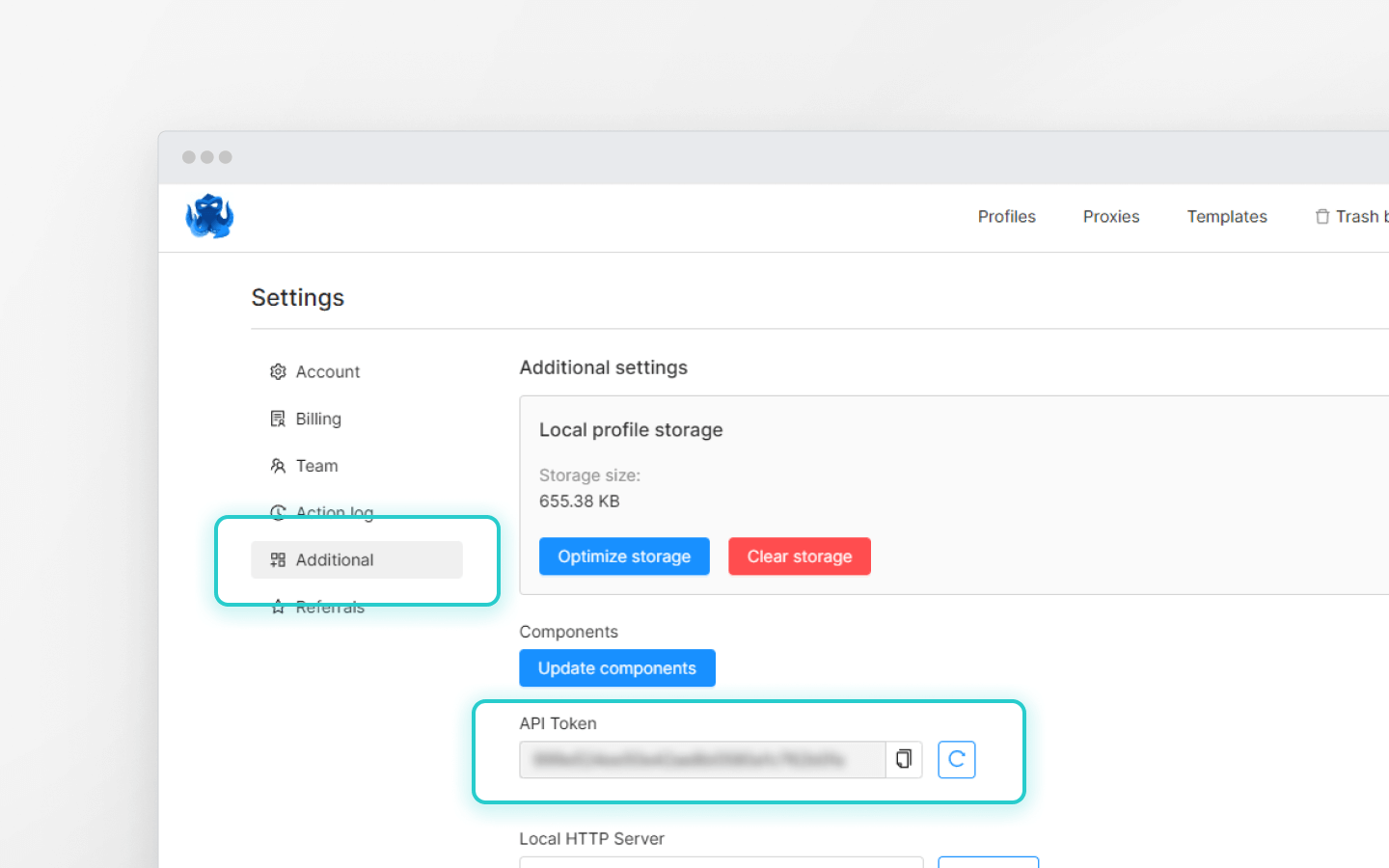Screen dimensions: 1389x868
Task: Open the Trash bin menu item
Action: [x=1351, y=217]
